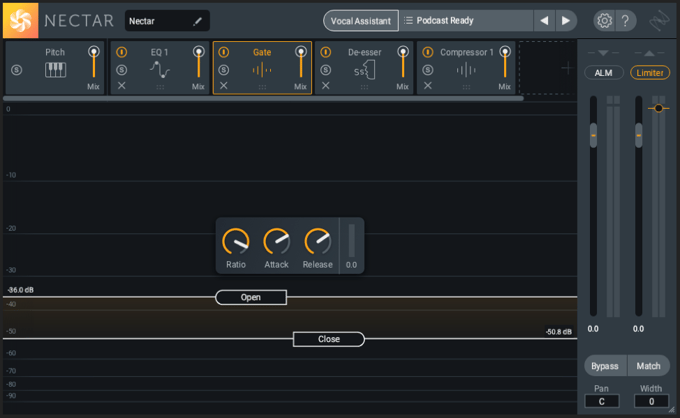Screen dimensions: 680x418
Task: Open the preset list icon beside Podcast Ready
Action: coord(408,20)
